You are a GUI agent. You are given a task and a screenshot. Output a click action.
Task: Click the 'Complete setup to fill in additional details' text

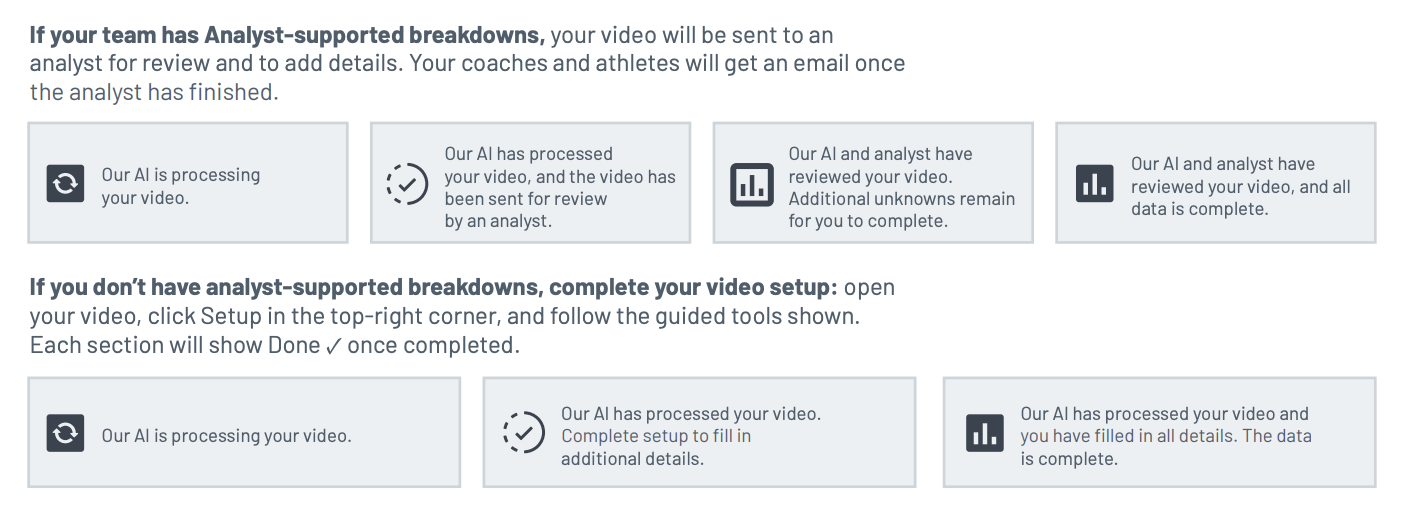(655, 447)
